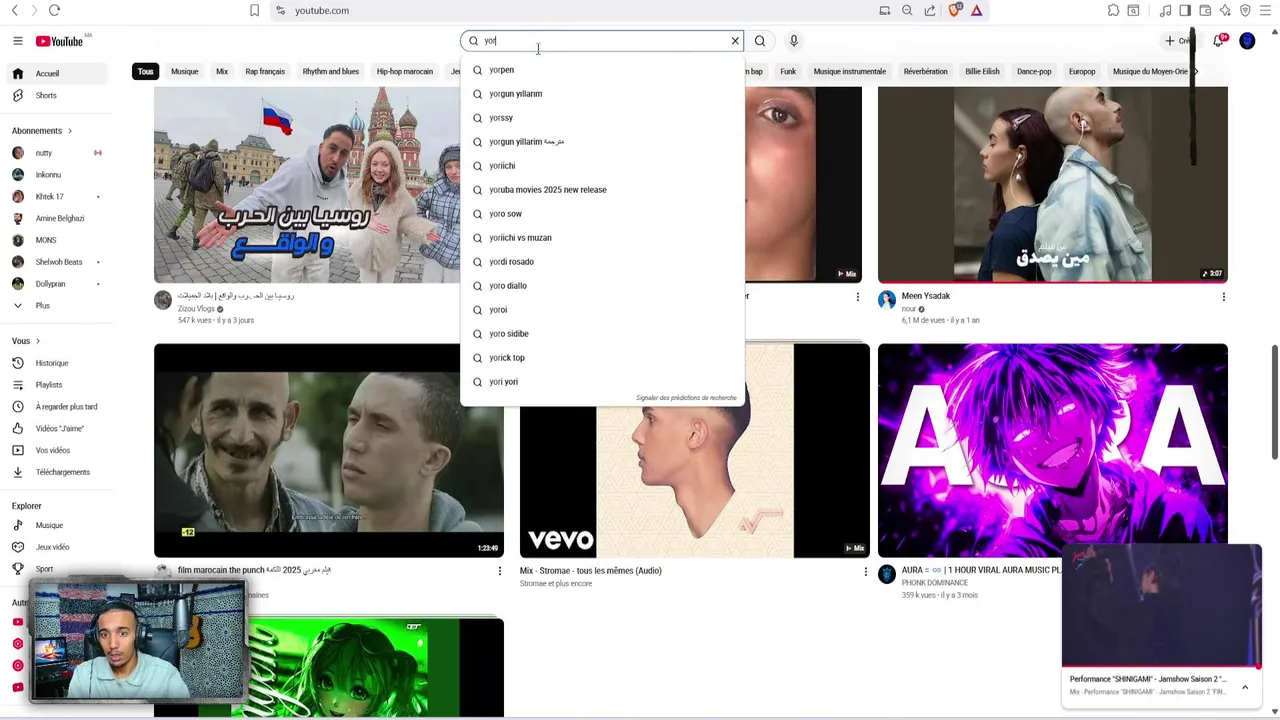This screenshot has width=1280, height=720.
Task: Open Brave Shields lion icon
Action: click(x=955, y=10)
